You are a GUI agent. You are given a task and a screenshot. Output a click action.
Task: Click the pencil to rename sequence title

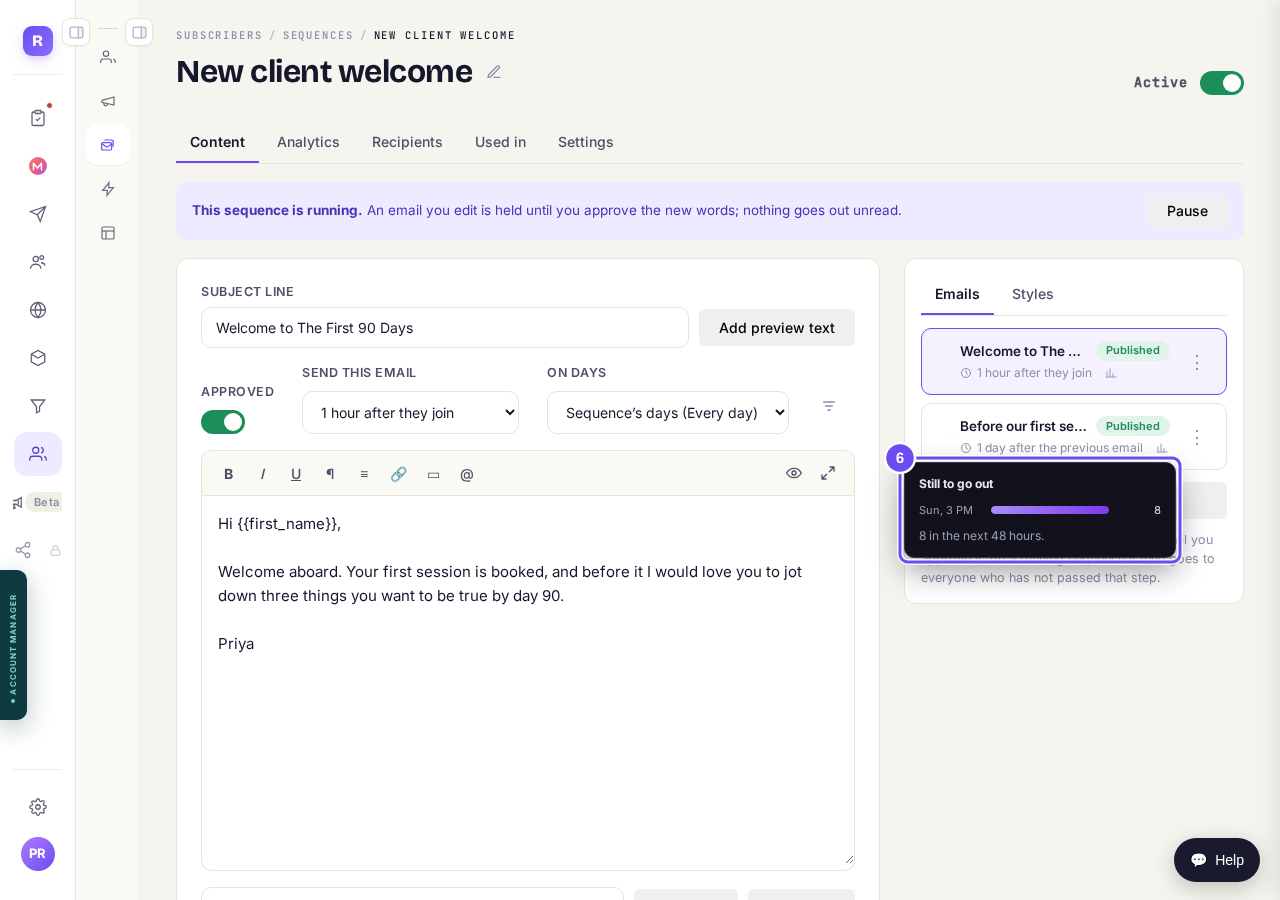coord(494,72)
